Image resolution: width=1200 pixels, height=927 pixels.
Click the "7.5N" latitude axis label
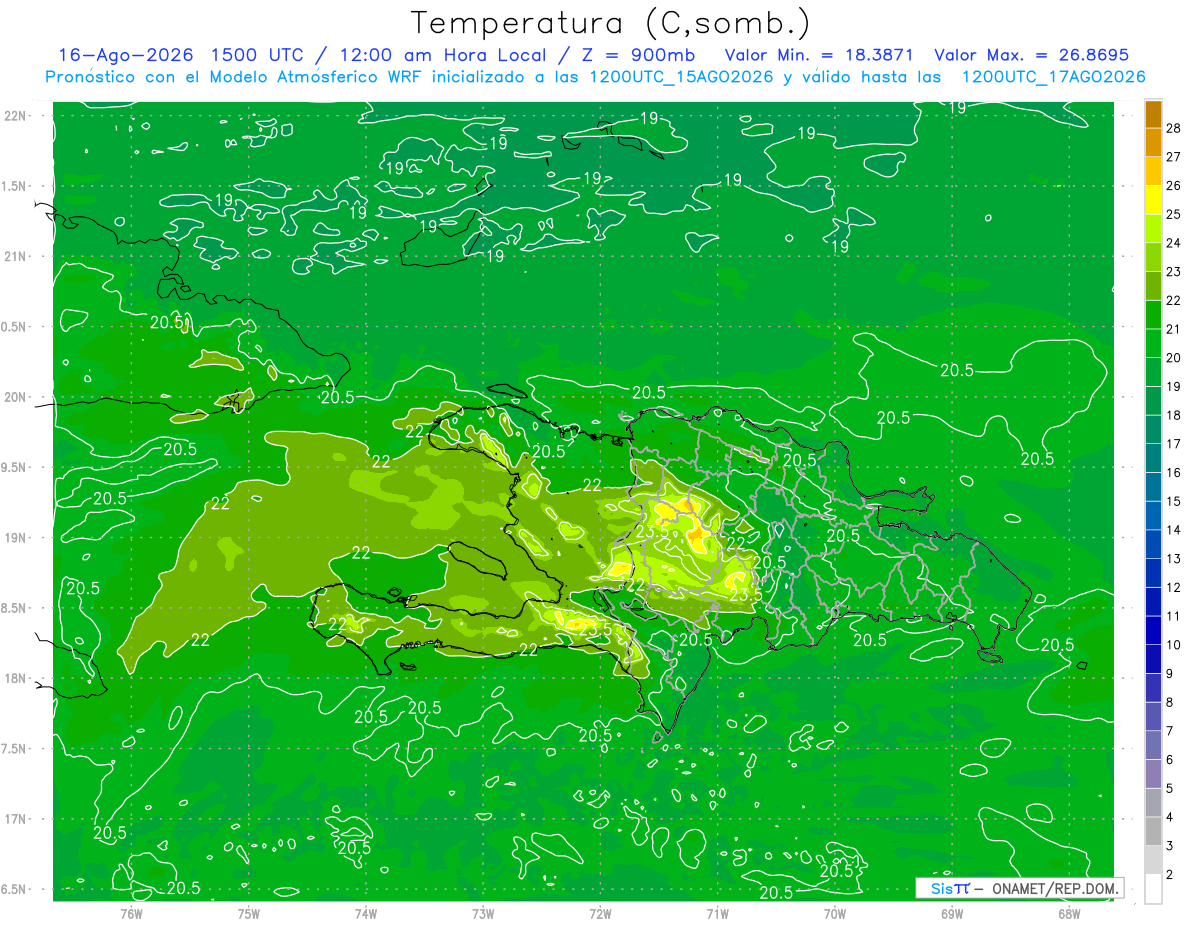(x=14, y=749)
